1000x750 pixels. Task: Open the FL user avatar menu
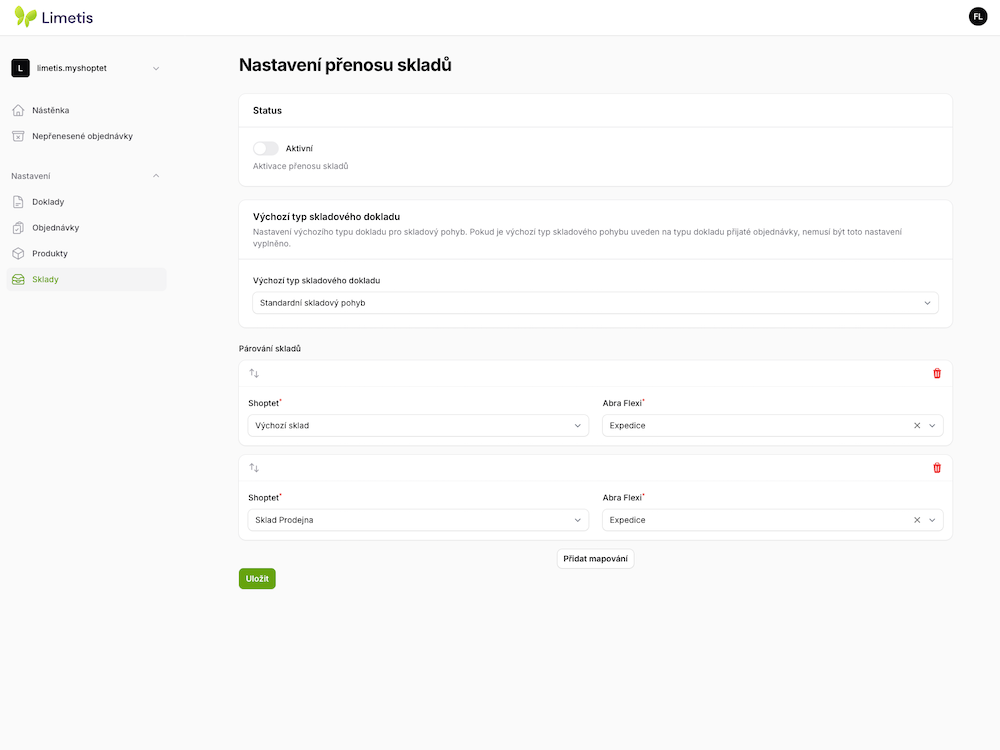click(x=978, y=17)
